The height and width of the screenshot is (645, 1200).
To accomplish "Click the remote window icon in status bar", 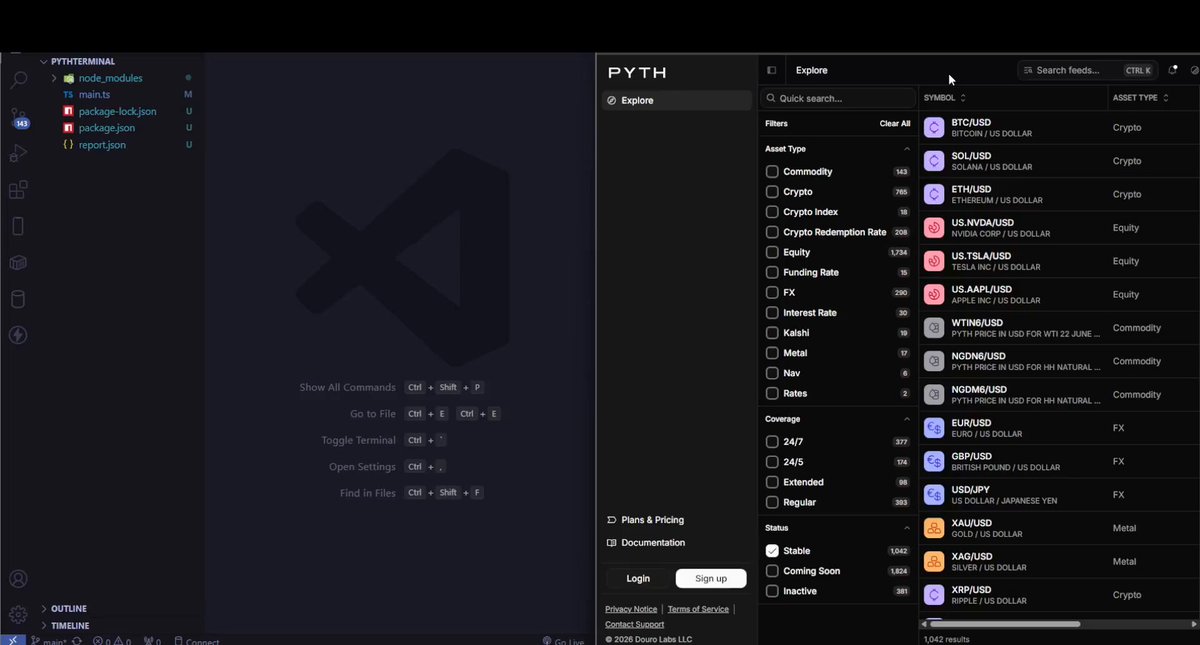I will point(12,640).
